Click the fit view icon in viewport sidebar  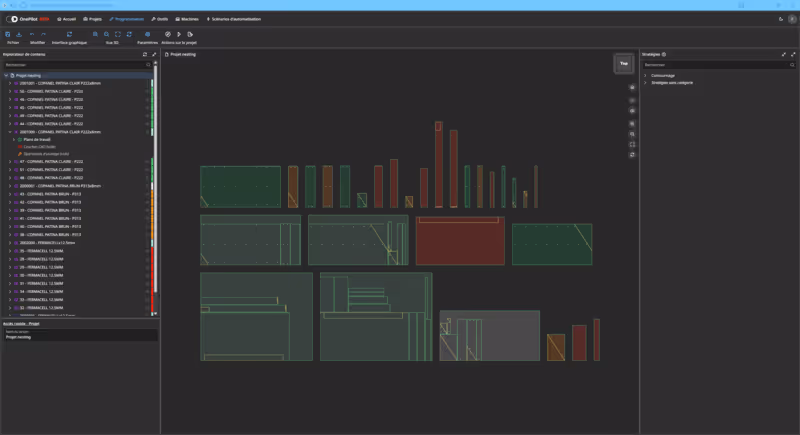632,144
